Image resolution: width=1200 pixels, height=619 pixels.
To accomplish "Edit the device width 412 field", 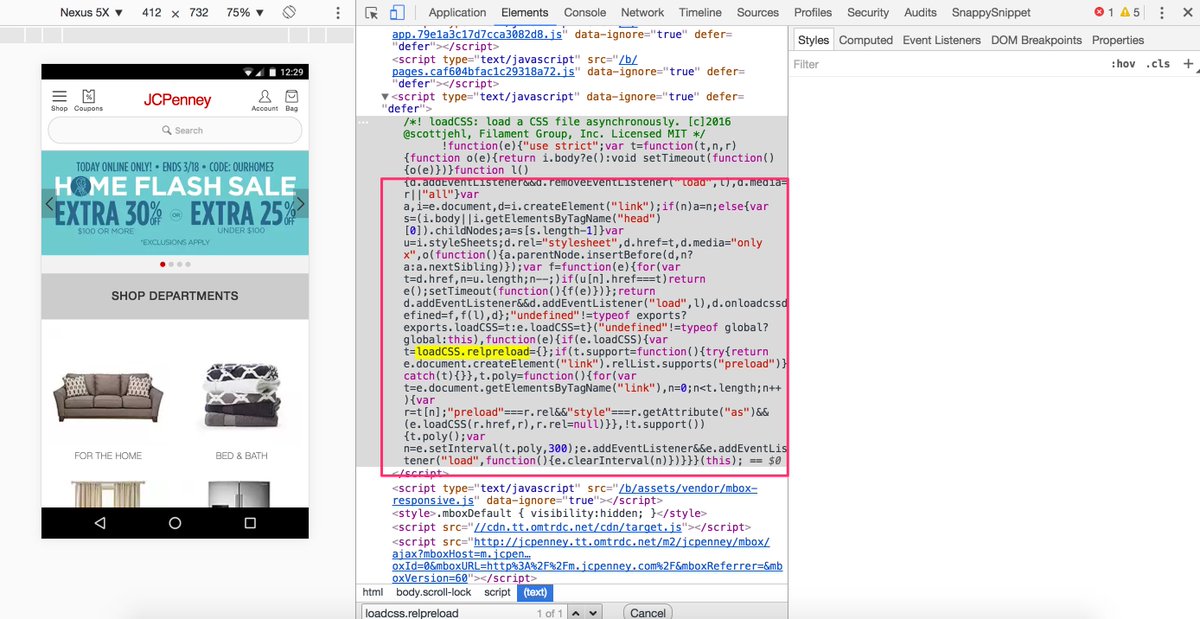I will [x=154, y=13].
